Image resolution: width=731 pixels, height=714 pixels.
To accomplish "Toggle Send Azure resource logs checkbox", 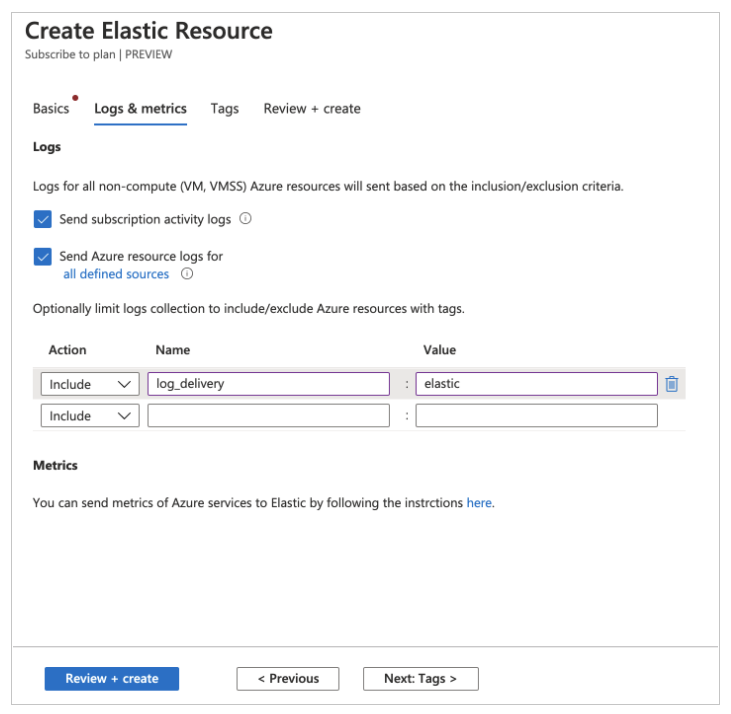I will (x=43, y=256).
